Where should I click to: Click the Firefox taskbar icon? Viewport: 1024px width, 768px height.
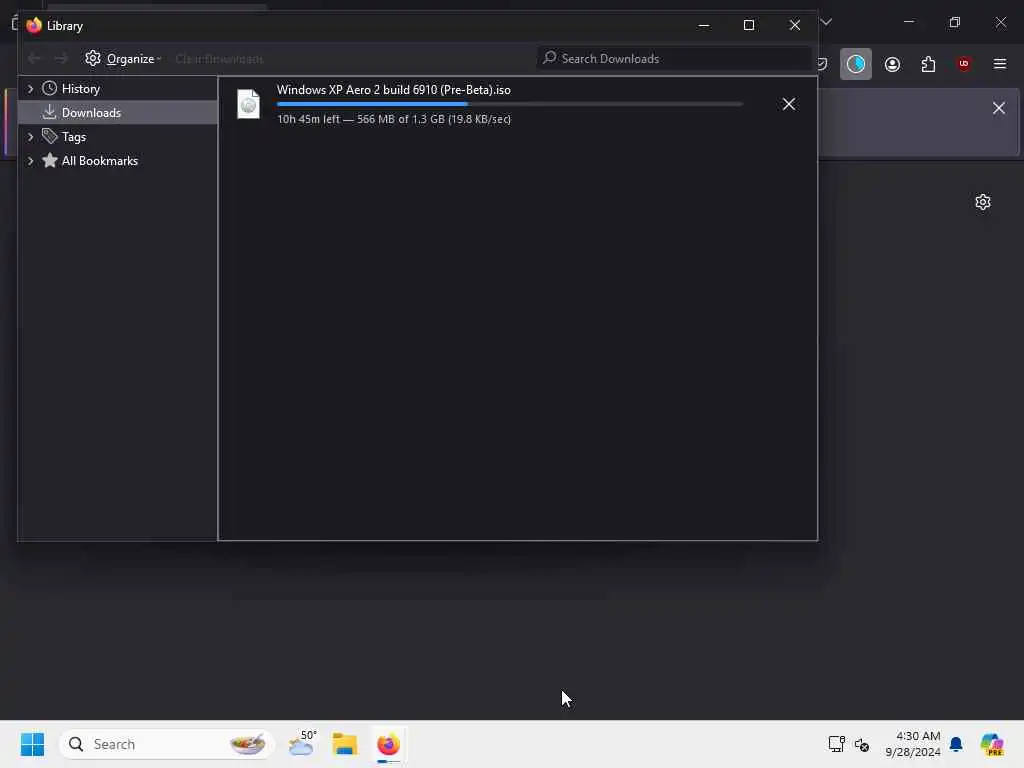(389, 744)
